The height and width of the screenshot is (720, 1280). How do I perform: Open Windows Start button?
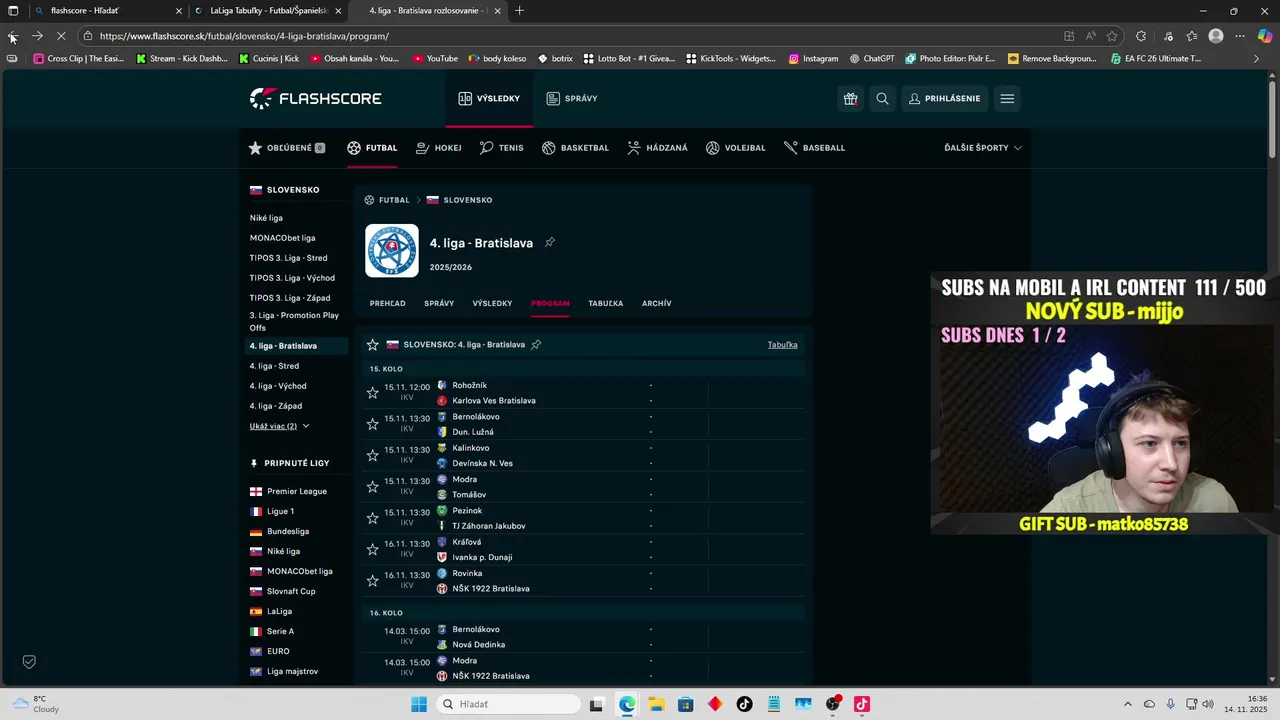(x=419, y=704)
